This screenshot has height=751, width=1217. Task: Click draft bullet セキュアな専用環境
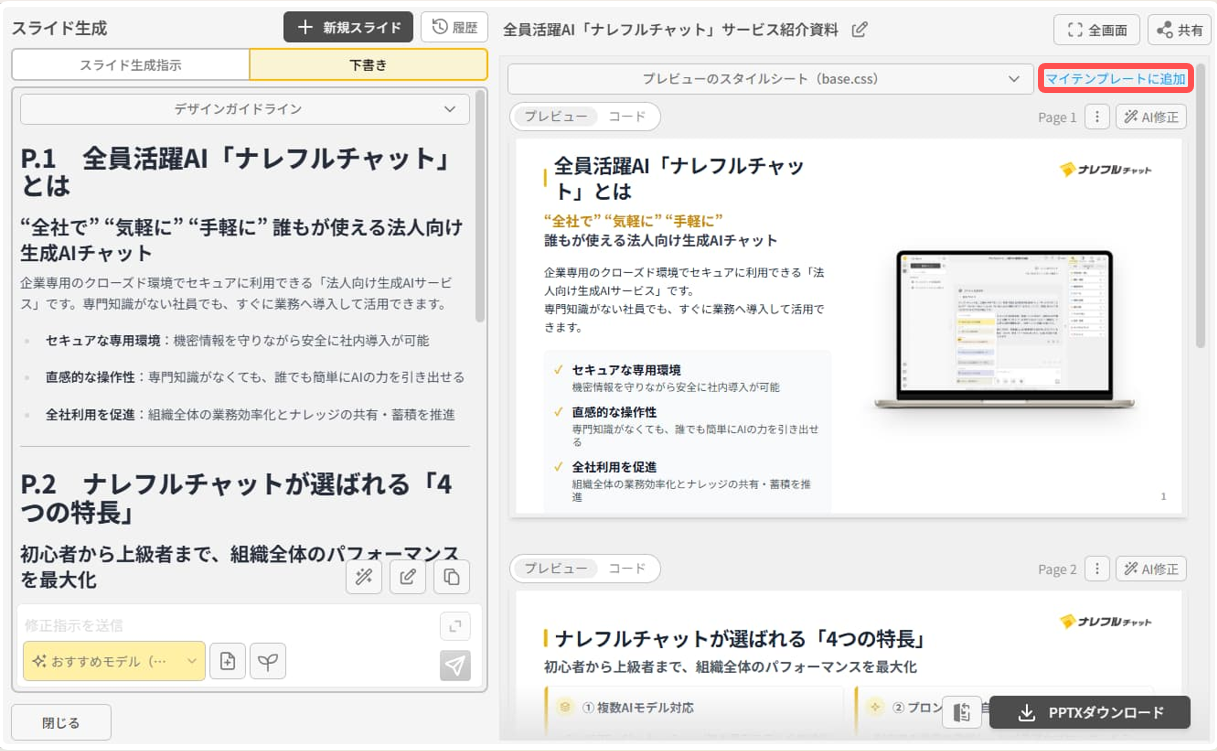tap(238, 341)
